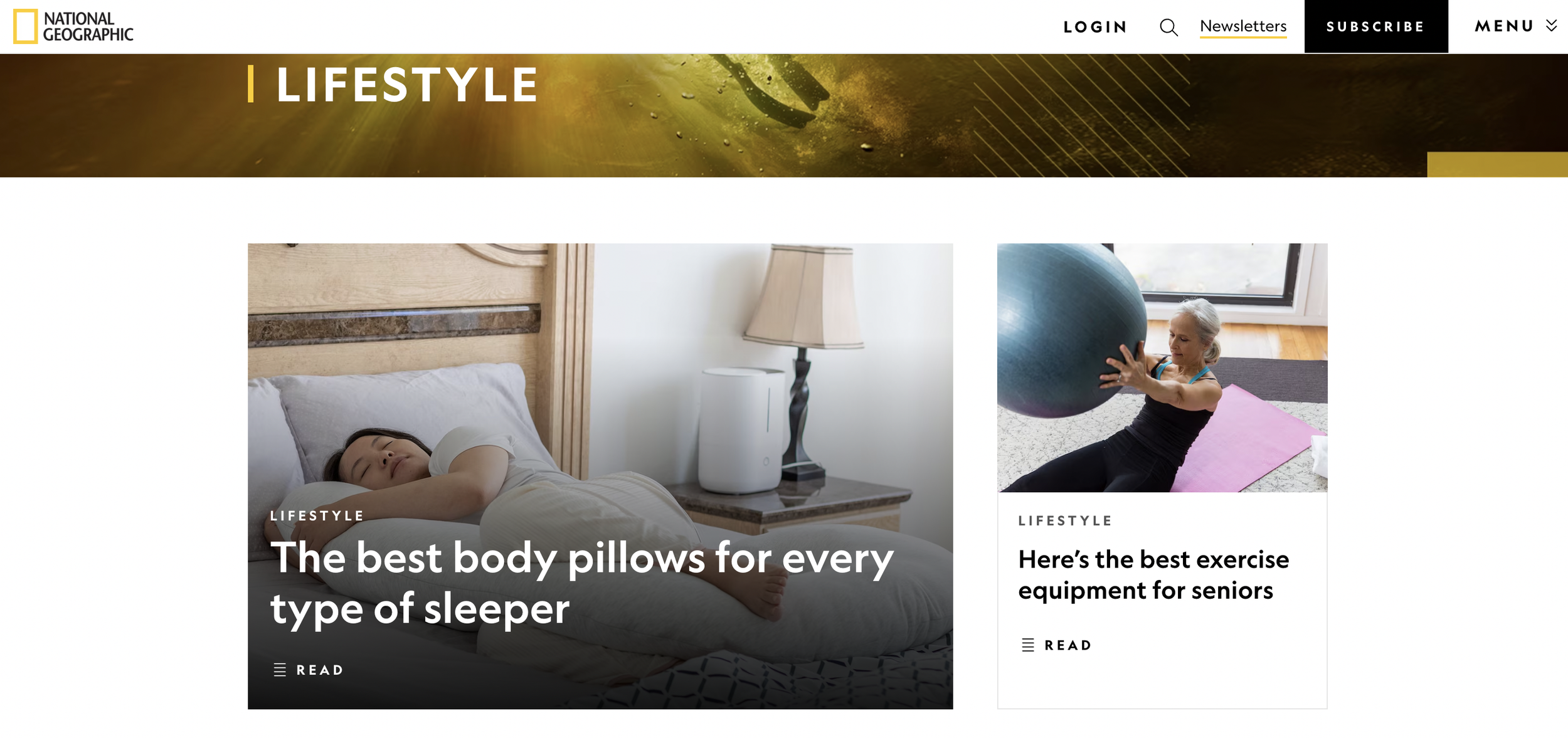Screen dimensions: 1568x738
Task: Click the gold rectangle at the banner's corner
Action: click(1497, 164)
